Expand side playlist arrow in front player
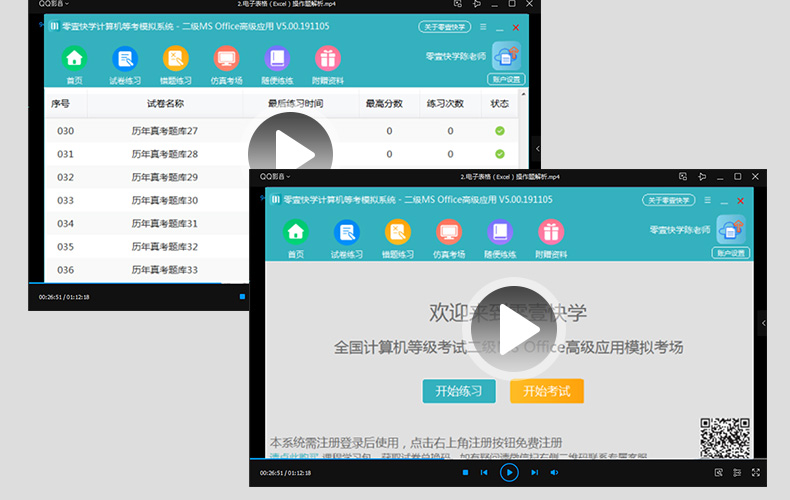790x500 pixels. tap(763, 323)
